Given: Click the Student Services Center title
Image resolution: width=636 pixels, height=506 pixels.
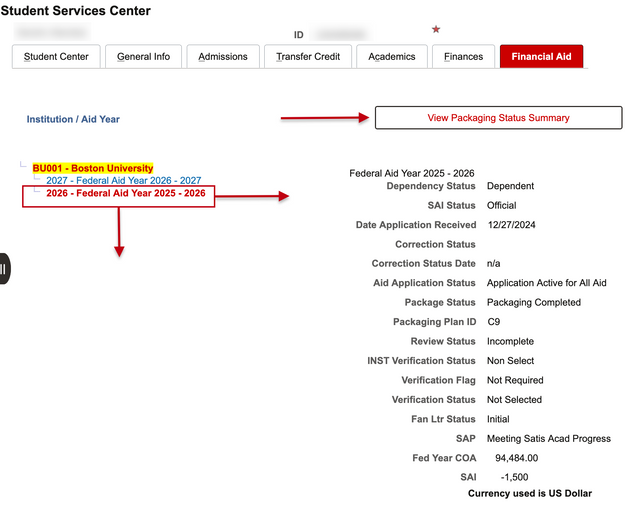Looking at the screenshot, I should click(x=75, y=11).
